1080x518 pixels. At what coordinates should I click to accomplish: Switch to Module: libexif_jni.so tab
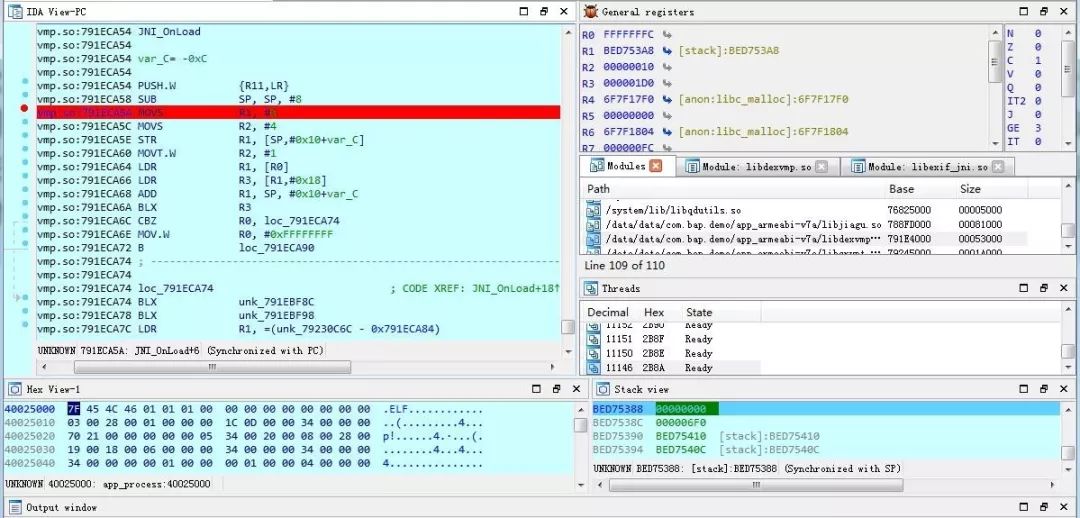[927, 167]
